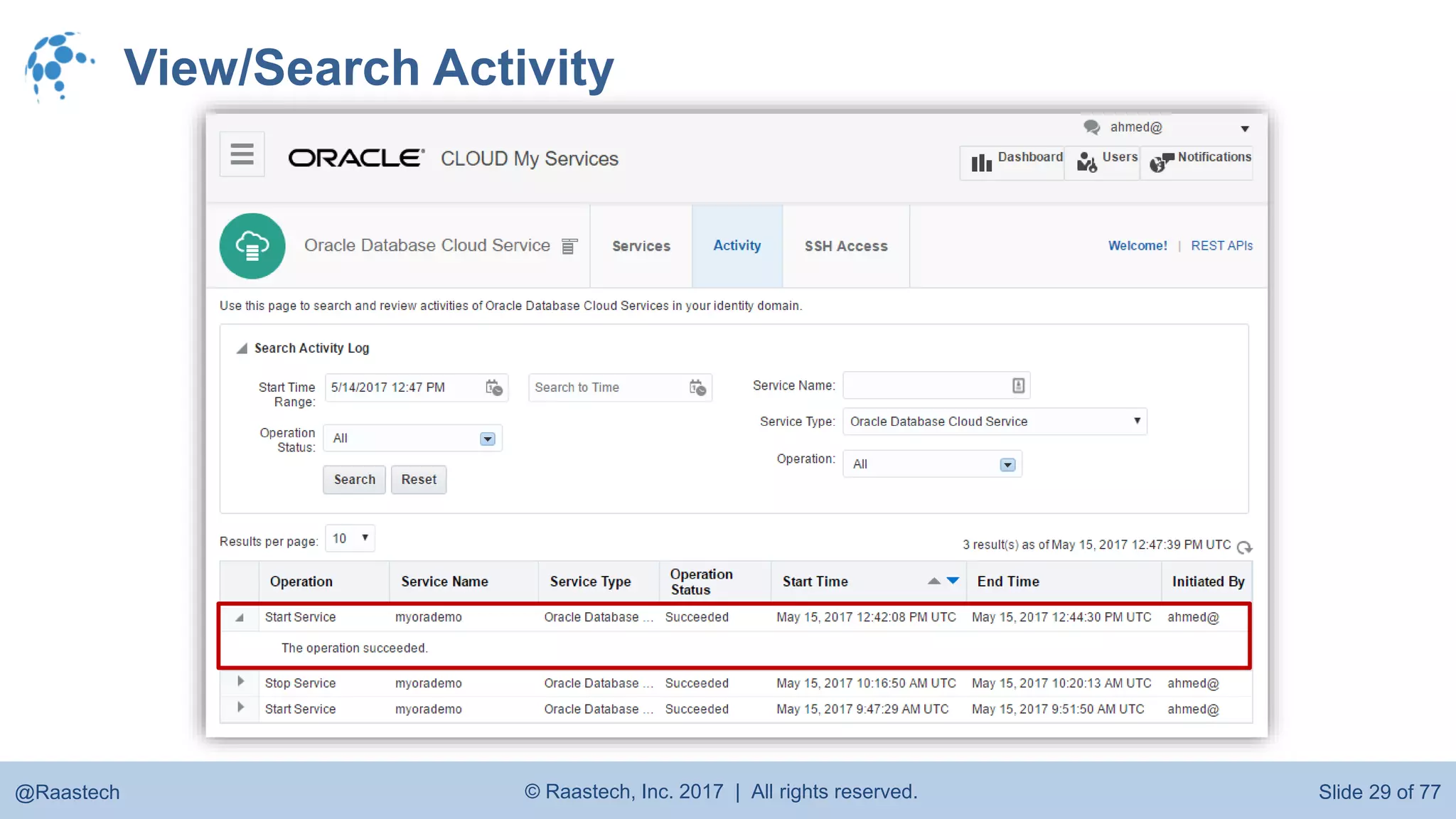Open the Users icon button
The width and height of the screenshot is (1456, 819).
1086,163
